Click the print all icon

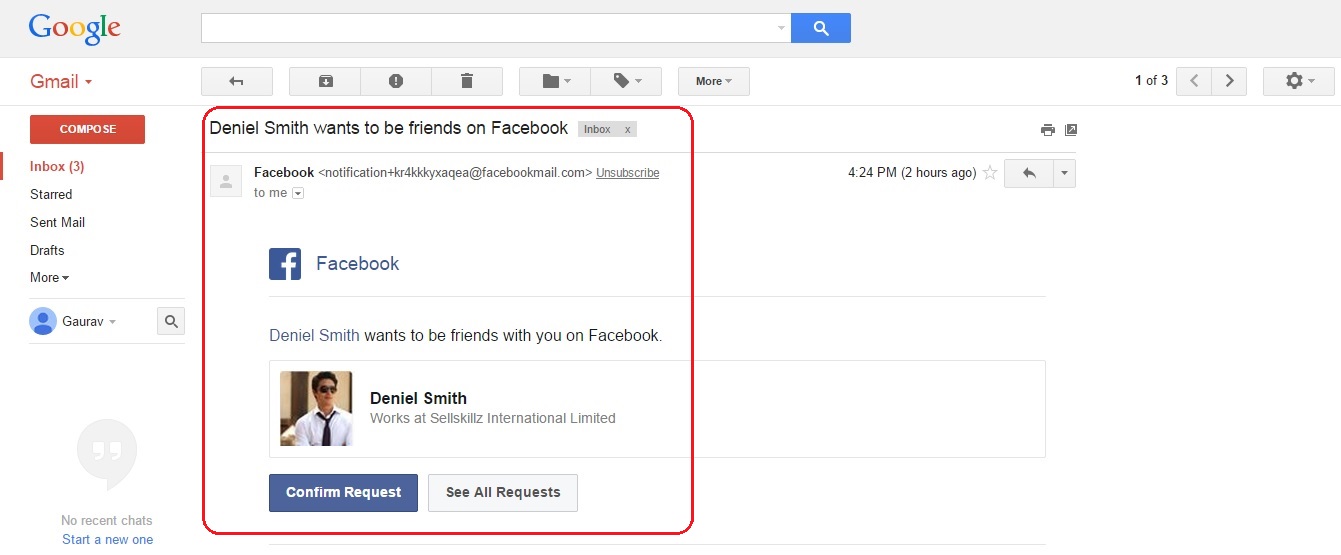point(1047,130)
